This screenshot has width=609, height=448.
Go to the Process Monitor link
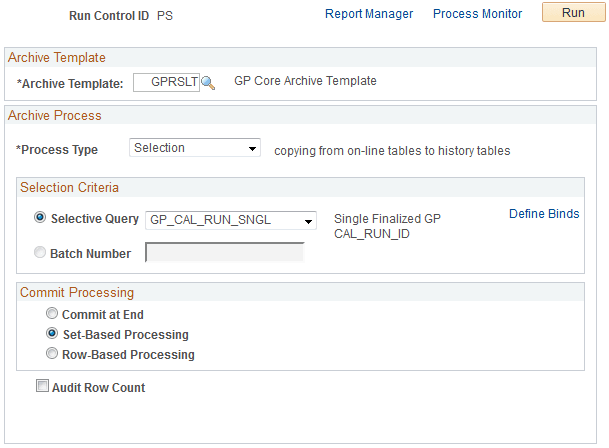477,14
